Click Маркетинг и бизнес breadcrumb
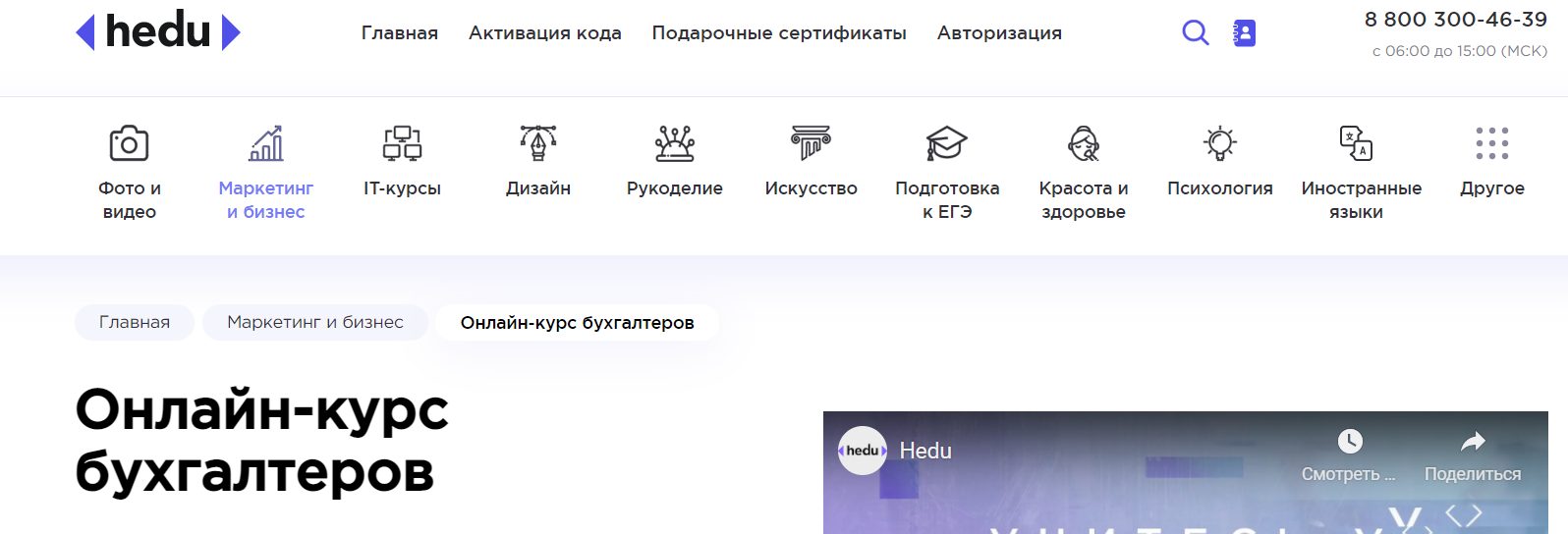 pos(315,322)
